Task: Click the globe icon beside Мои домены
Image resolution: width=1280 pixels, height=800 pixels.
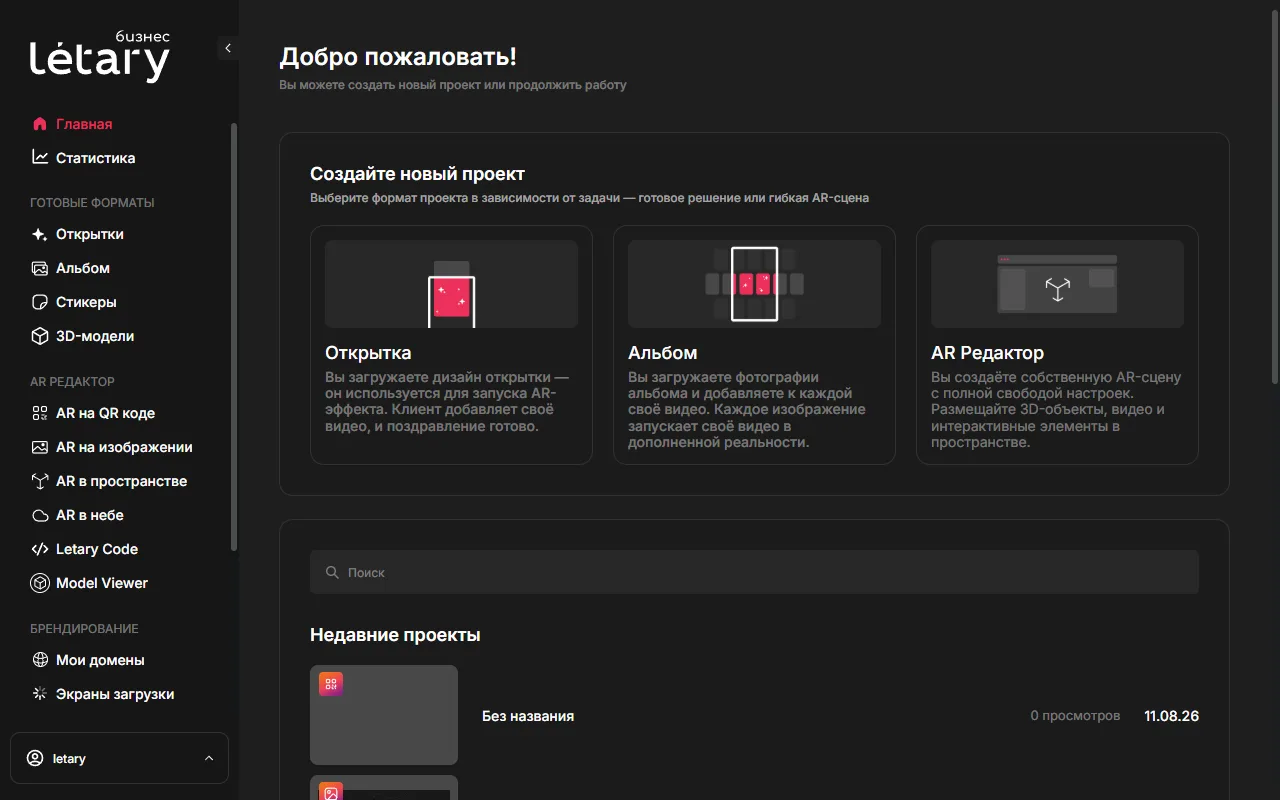Action: pos(40,660)
